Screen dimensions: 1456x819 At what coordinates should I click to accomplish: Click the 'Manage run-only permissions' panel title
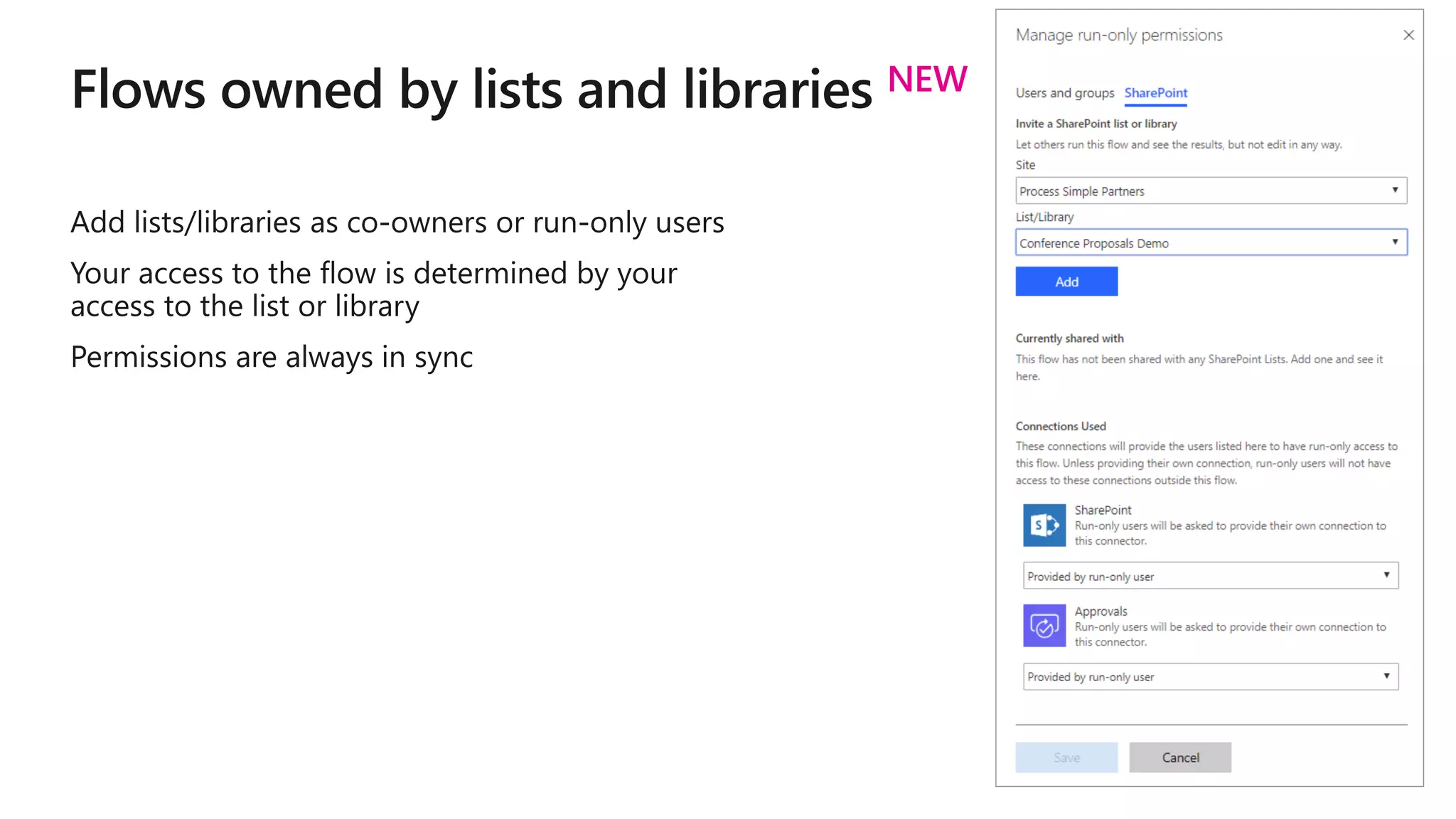(1118, 35)
